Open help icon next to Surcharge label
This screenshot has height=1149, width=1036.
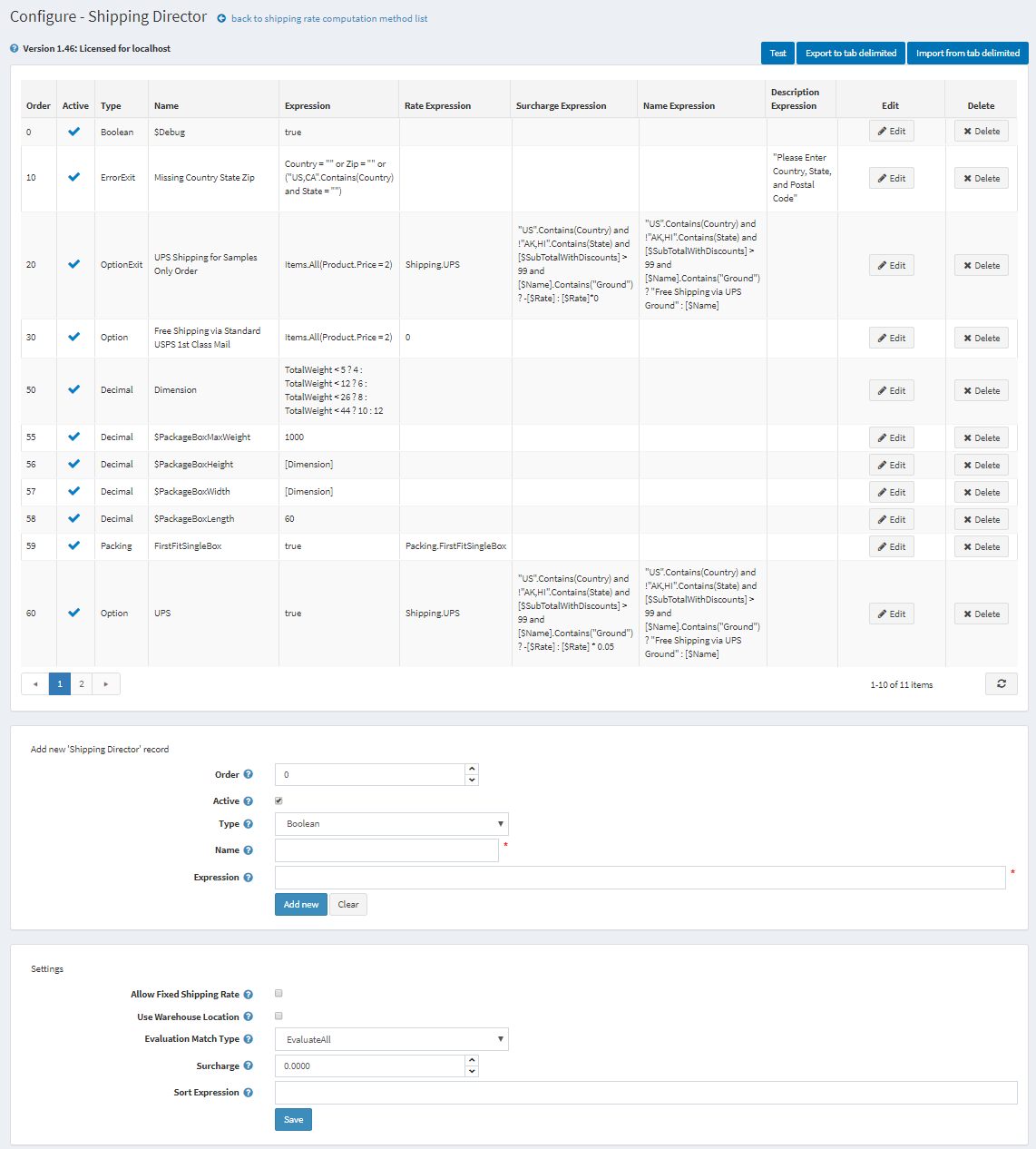pos(248,1066)
